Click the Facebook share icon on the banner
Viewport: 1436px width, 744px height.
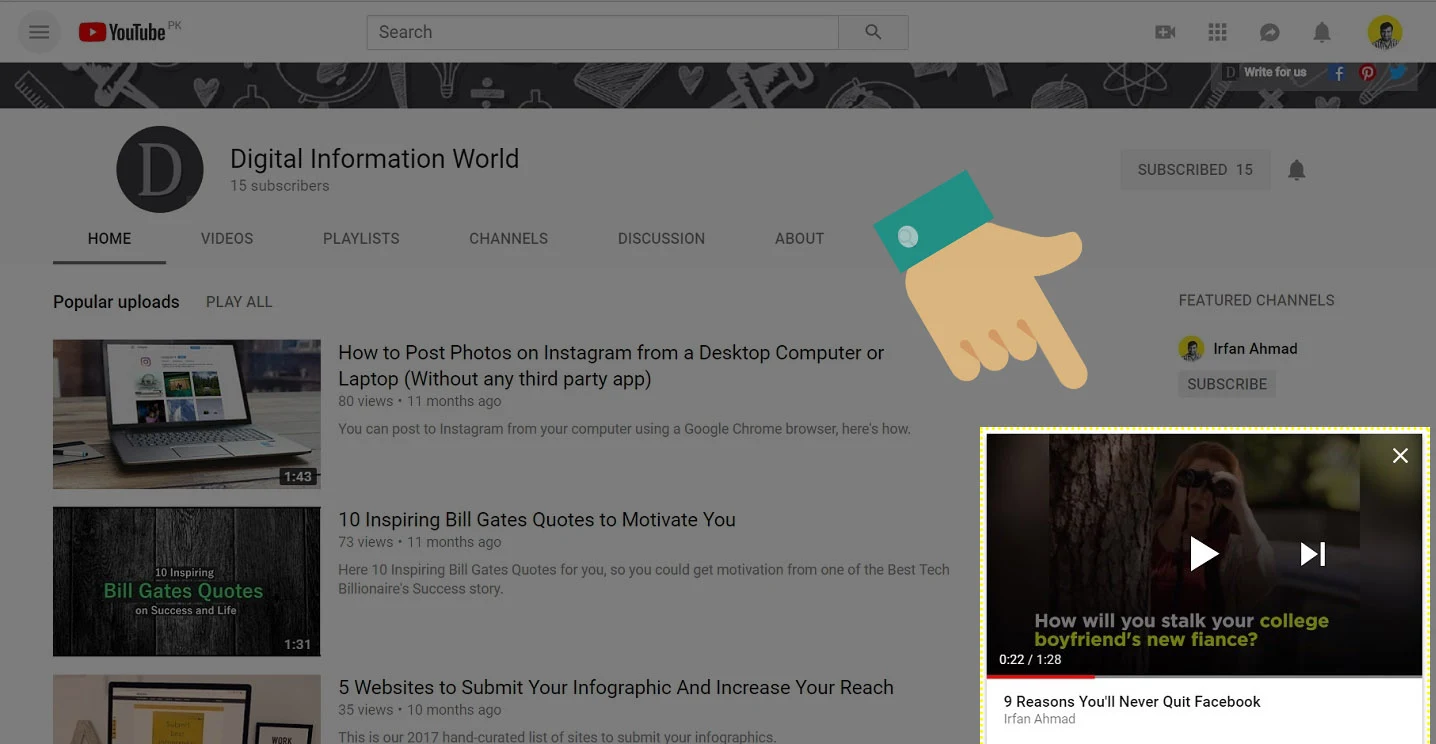click(1338, 72)
